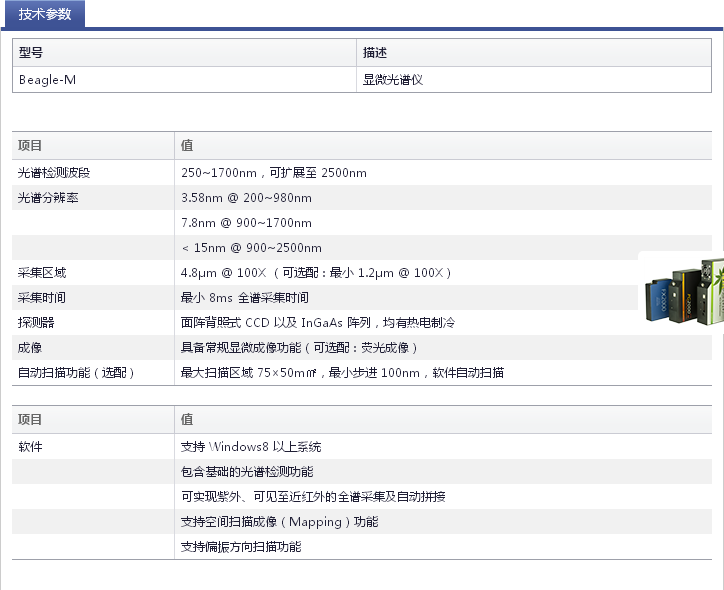Click the Beagle-M model name
Screen dimensions: 724x590
click(x=47, y=80)
